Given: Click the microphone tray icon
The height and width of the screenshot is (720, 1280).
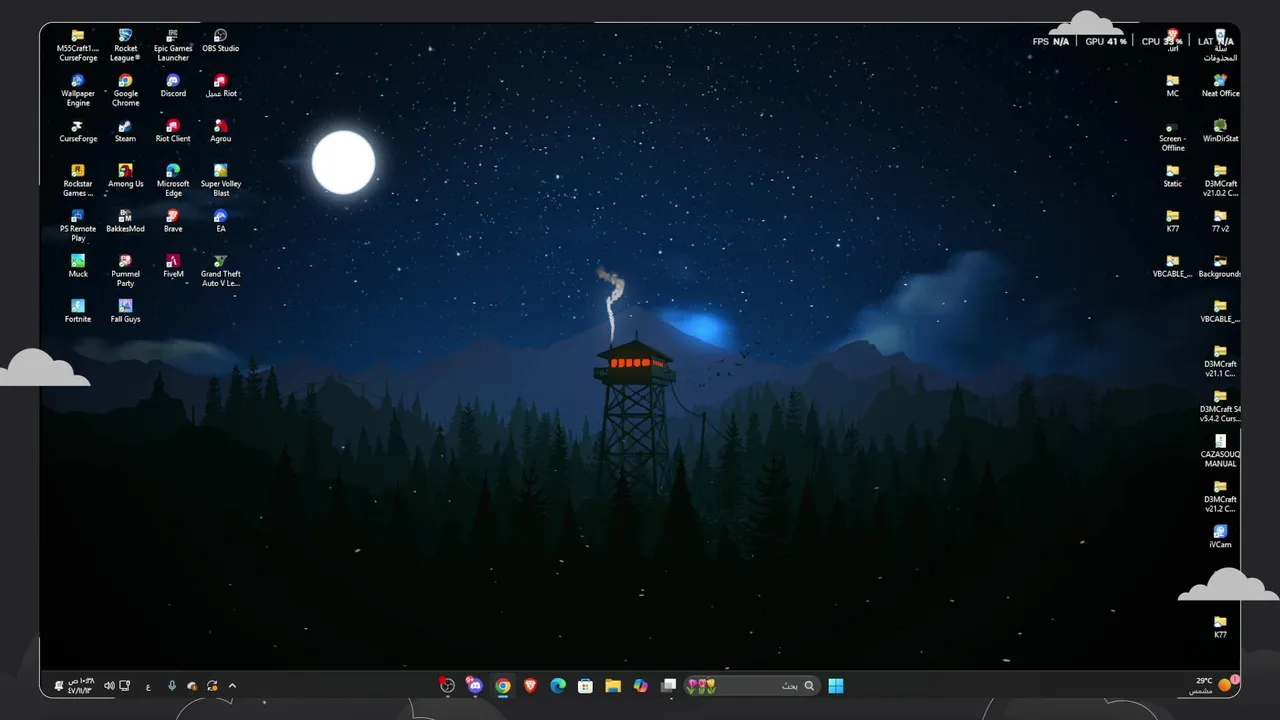Looking at the screenshot, I should 171,685.
